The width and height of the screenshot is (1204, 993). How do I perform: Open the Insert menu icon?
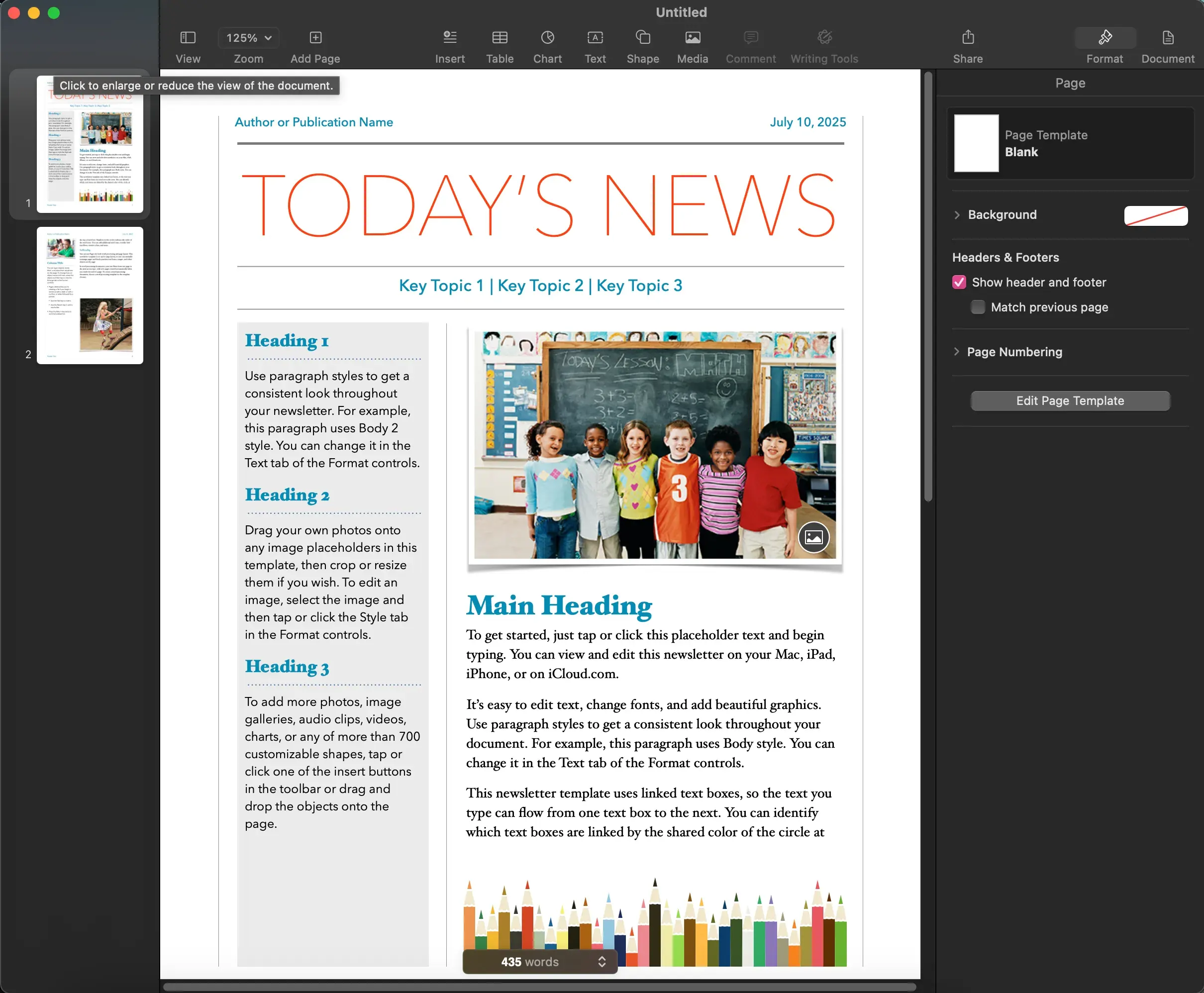click(x=450, y=38)
